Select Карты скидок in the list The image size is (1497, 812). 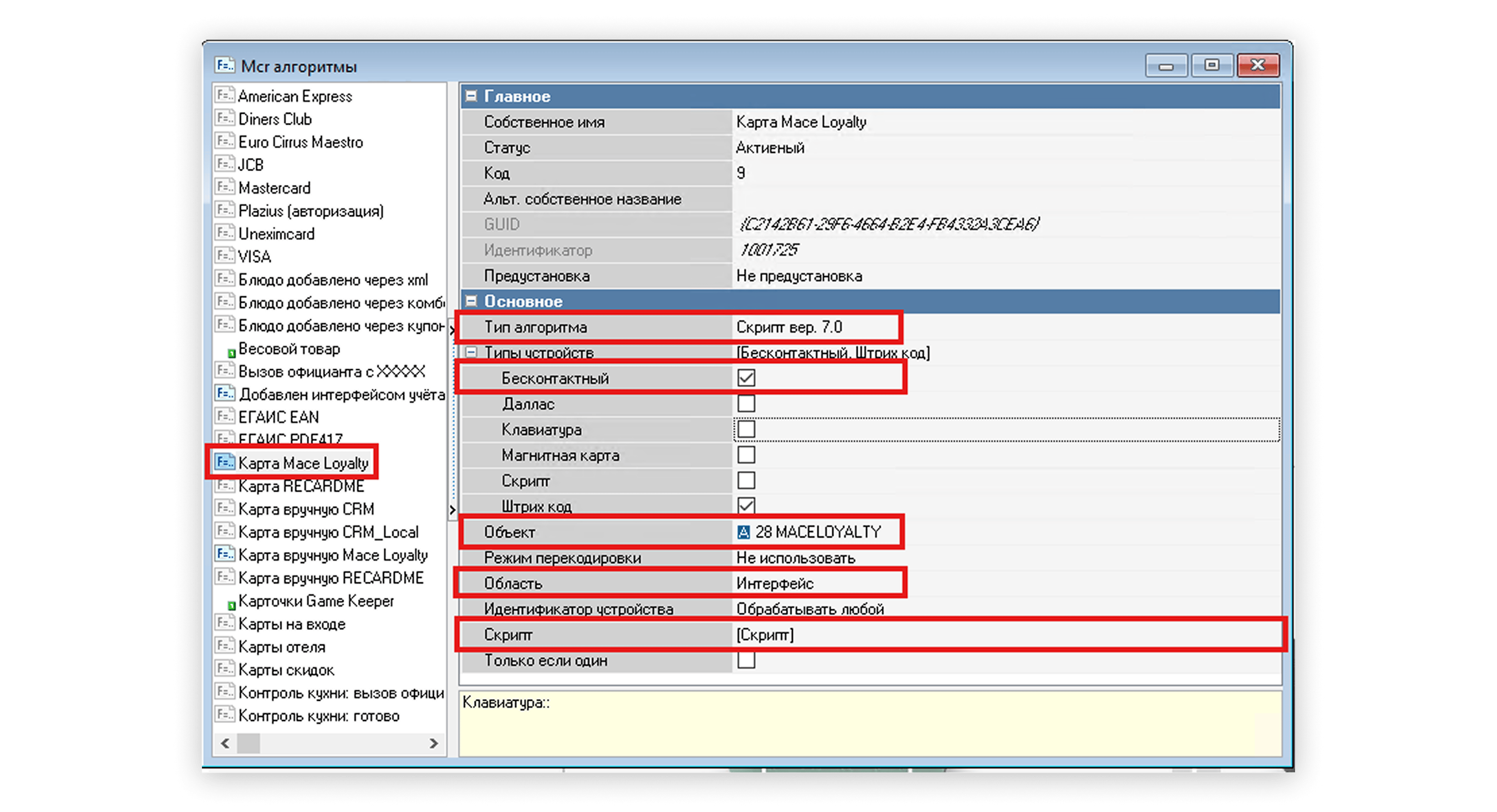coord(286,670)
